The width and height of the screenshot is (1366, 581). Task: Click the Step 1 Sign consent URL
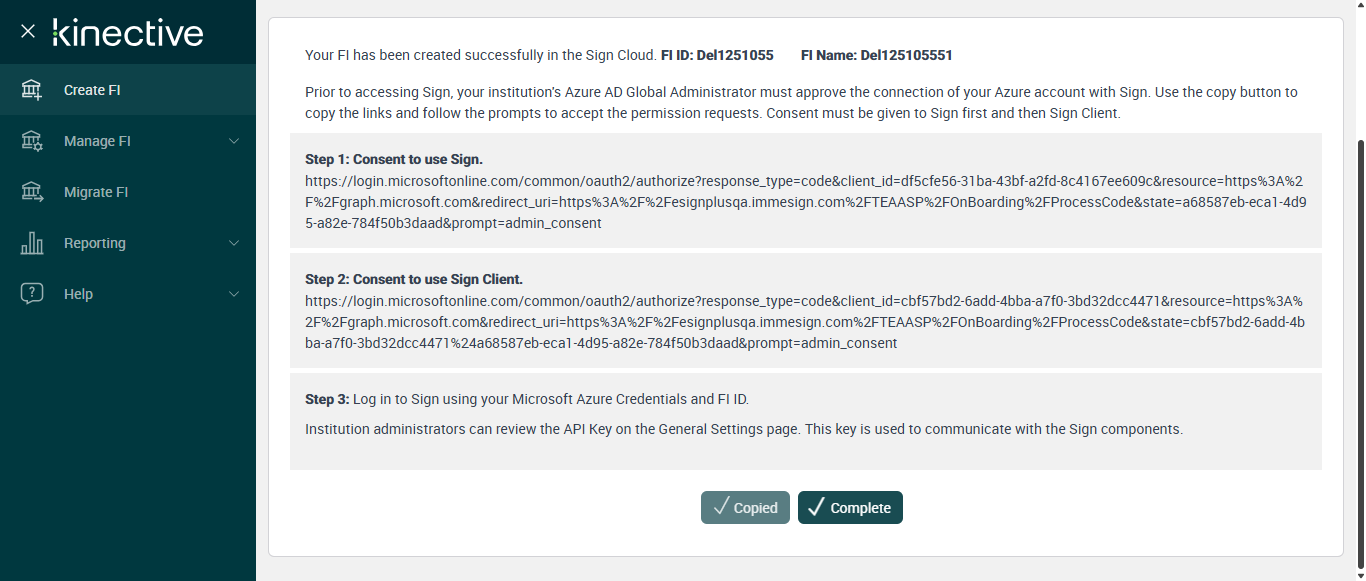click(x=804, y=202)
